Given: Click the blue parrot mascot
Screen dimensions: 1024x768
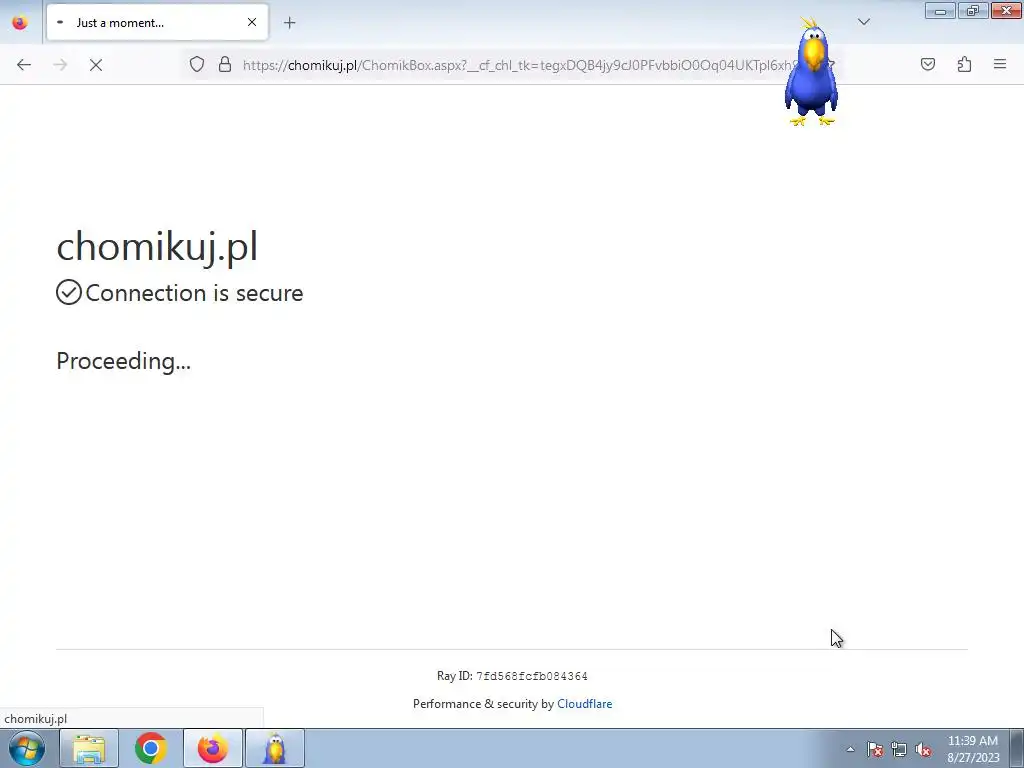Looking at the screenshot, I should 811,72.
